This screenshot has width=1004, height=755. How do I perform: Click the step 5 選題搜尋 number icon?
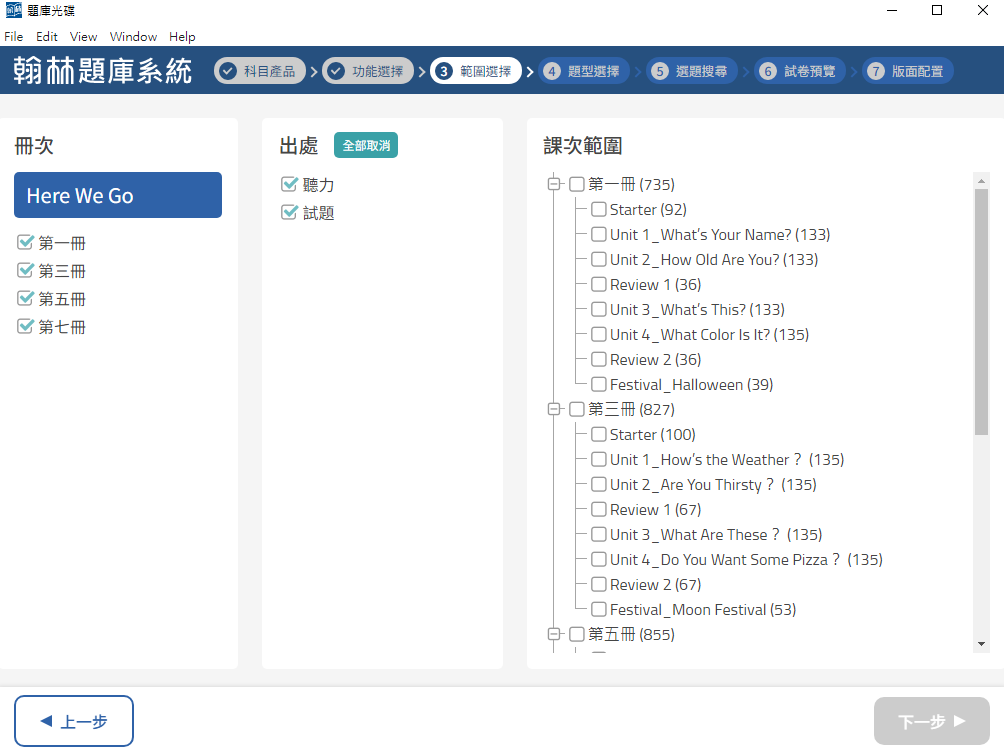pos(660,71)
